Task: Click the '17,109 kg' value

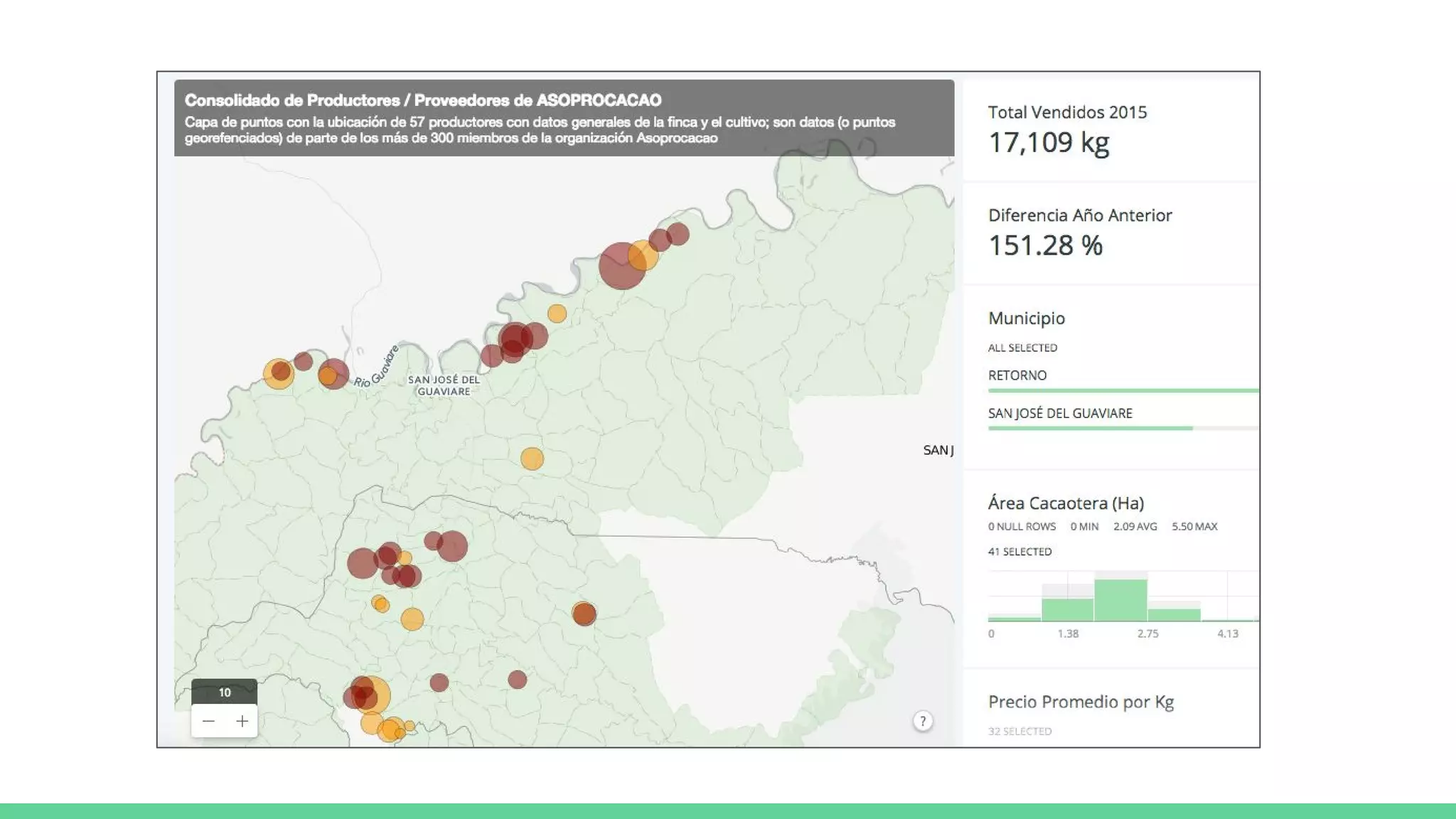Action: (1049, 142)
